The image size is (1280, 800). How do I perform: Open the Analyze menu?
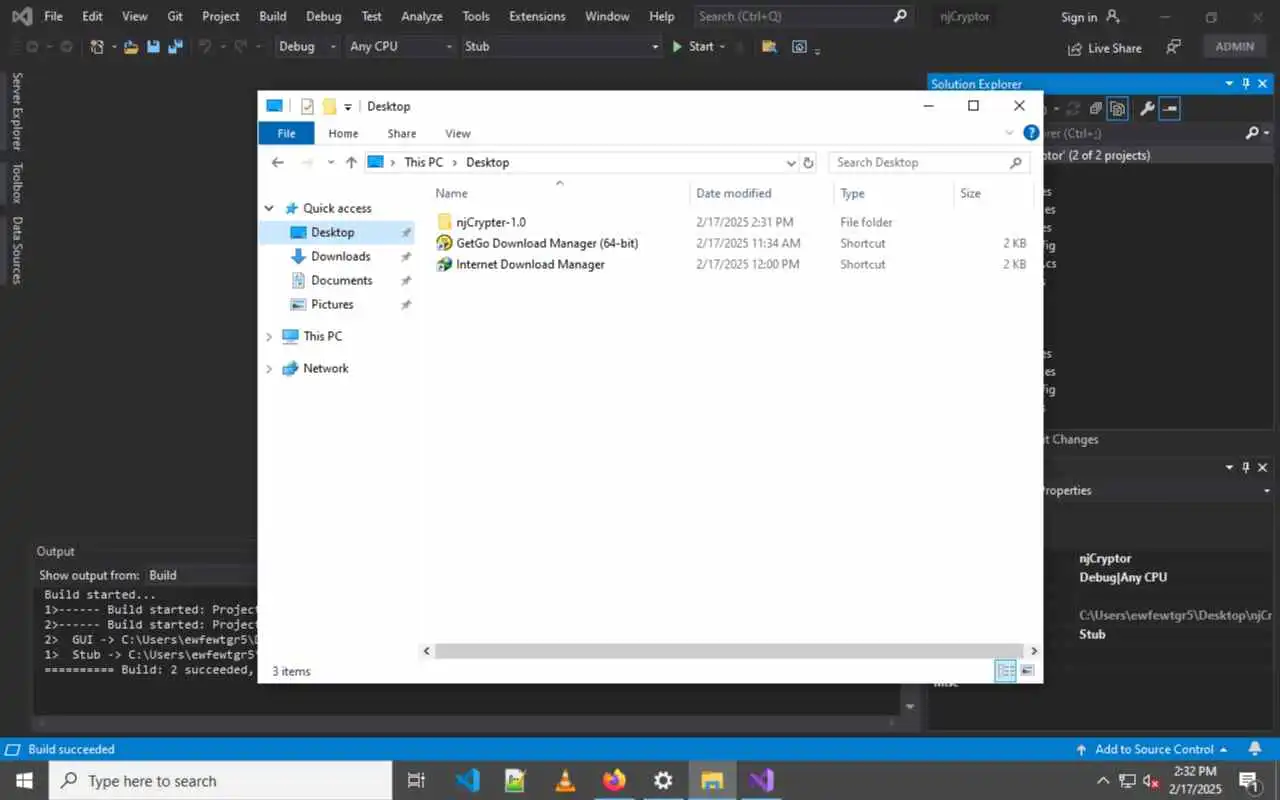(x=421, y=16)
